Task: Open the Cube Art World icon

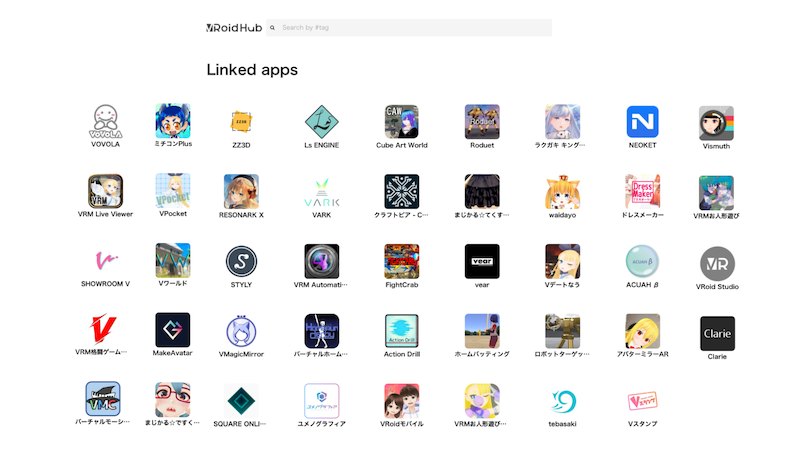Action: click(402, 122)
